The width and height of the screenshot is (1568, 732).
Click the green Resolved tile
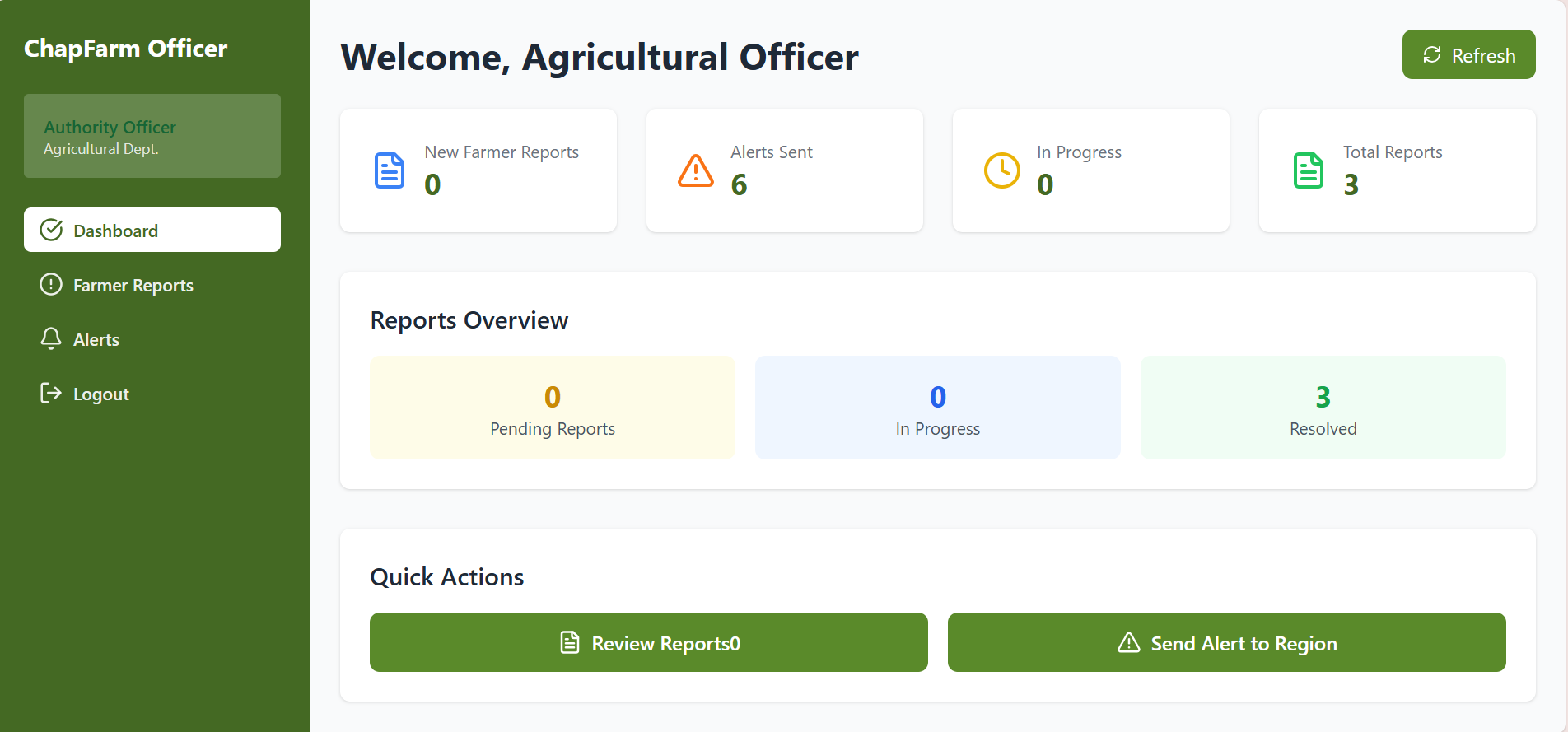point(1323,408)
